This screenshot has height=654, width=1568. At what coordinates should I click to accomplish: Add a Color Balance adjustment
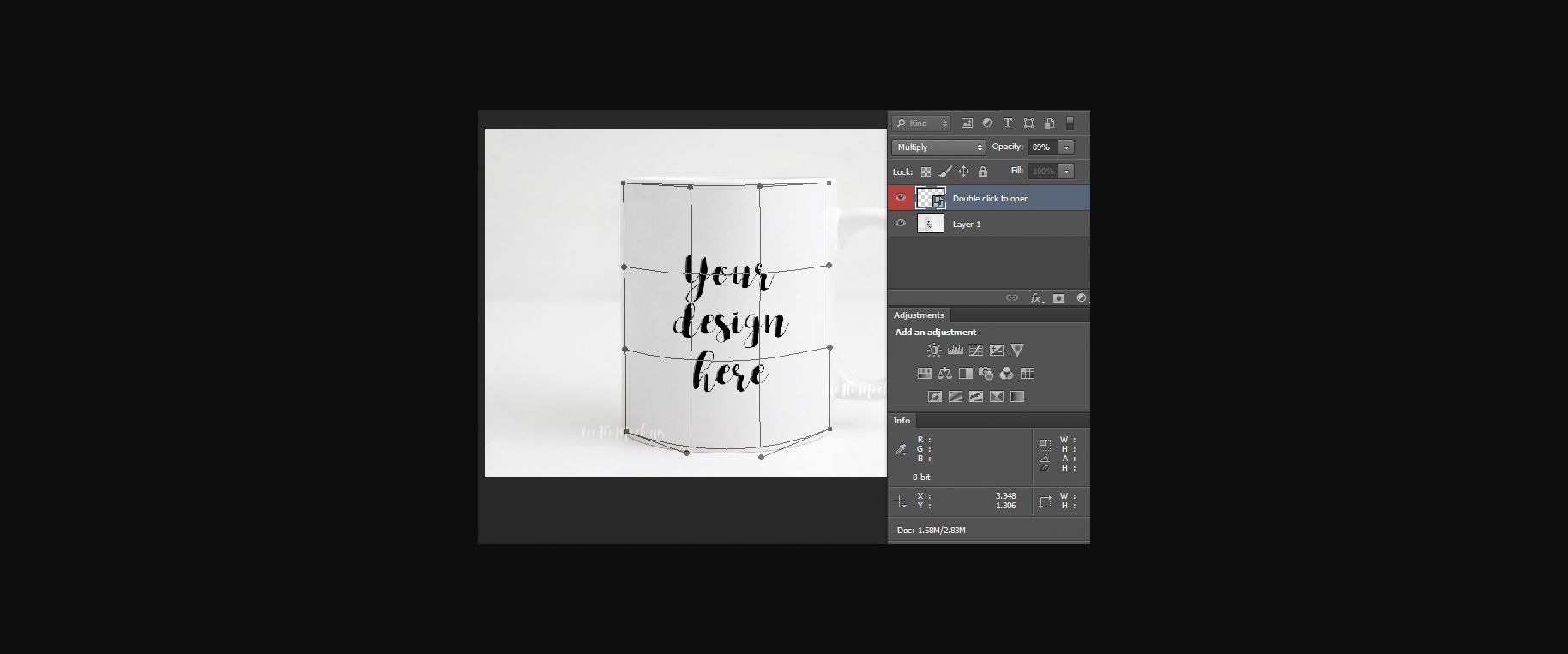pyautogui.click(x=945, y=374)
